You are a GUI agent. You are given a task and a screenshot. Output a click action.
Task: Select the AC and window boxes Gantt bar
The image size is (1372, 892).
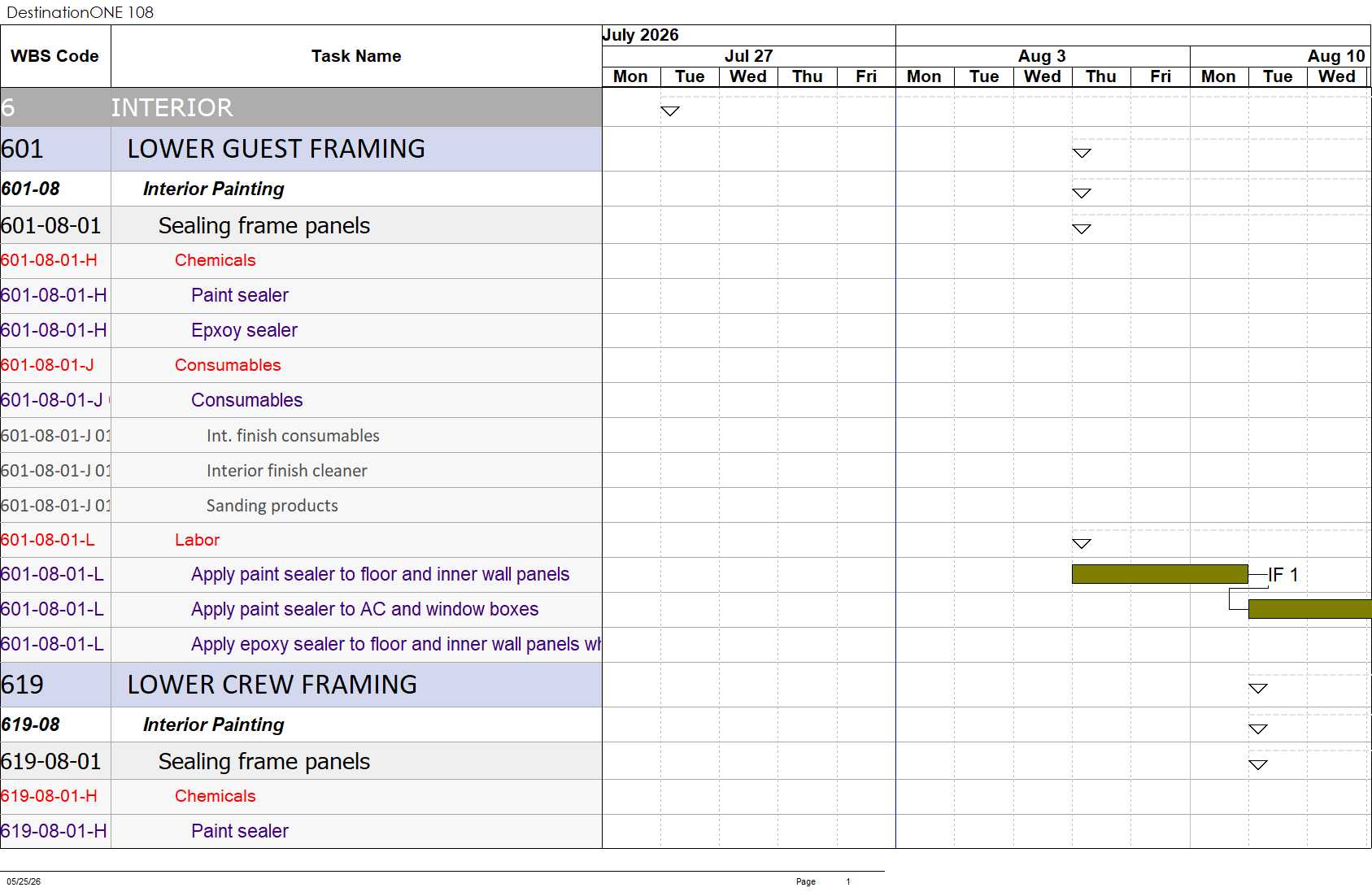click(1309, 609)
